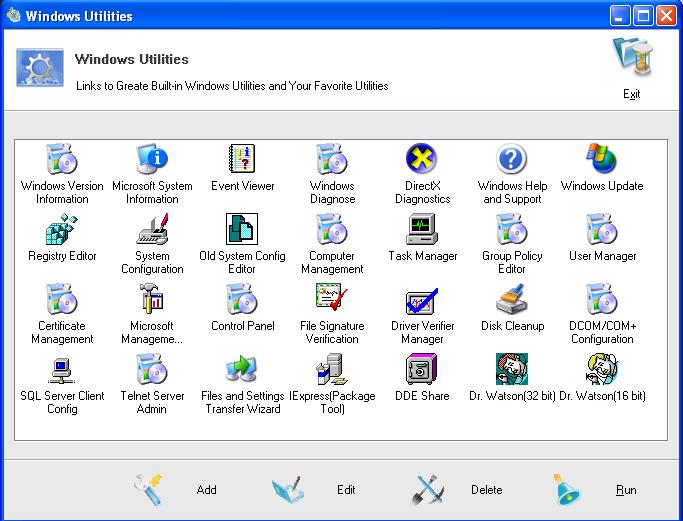Select the User Manager icon
The height and width of the screenshot is (521, 683).
point(602,229)
